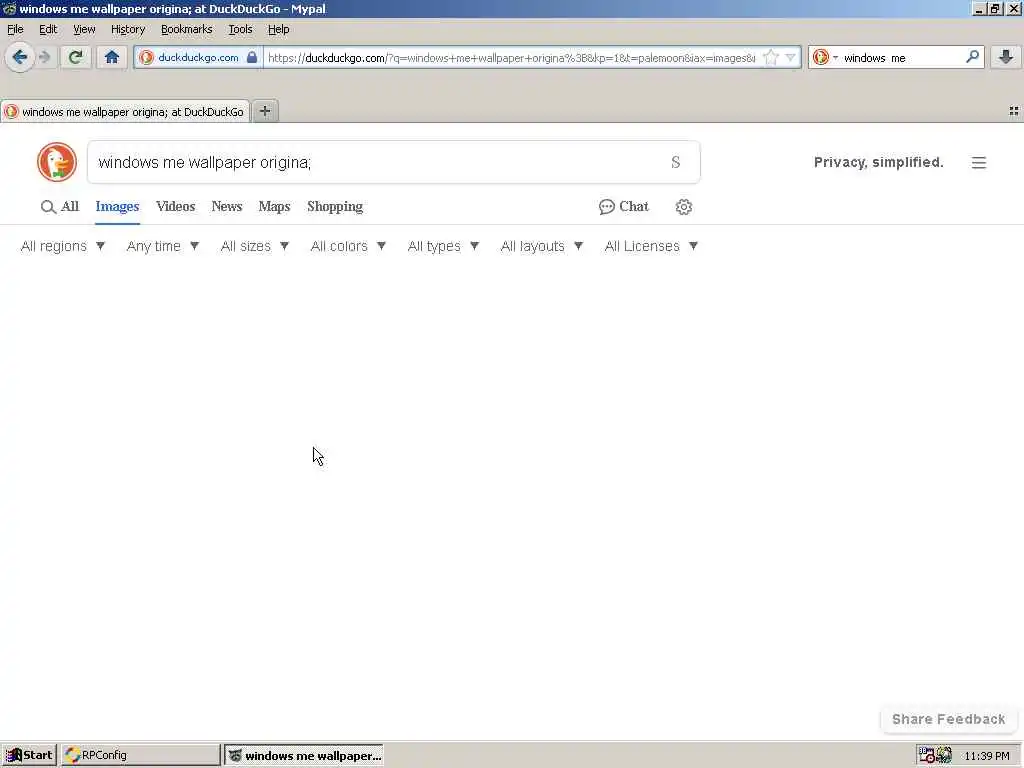Expand the Any time filter
This screenshot has height=768, width=1024.
tap(163, 246)
